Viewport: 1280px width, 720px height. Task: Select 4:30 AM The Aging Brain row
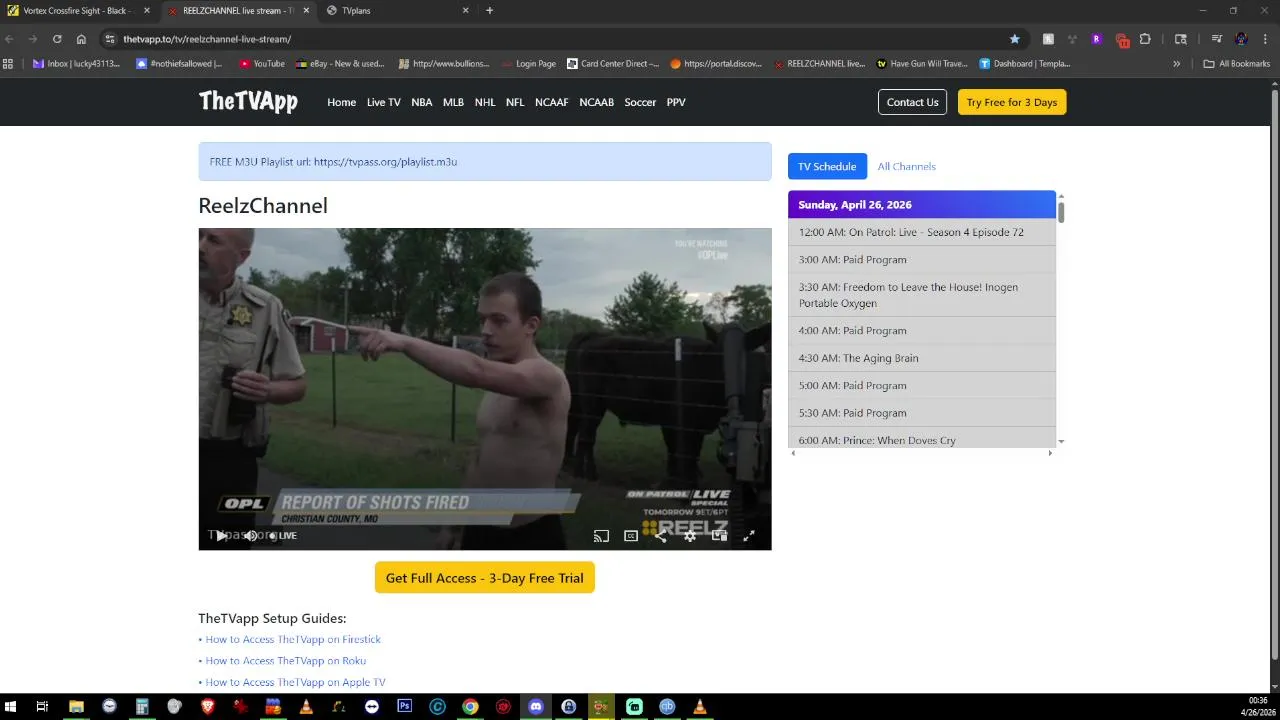click(922, 358)
